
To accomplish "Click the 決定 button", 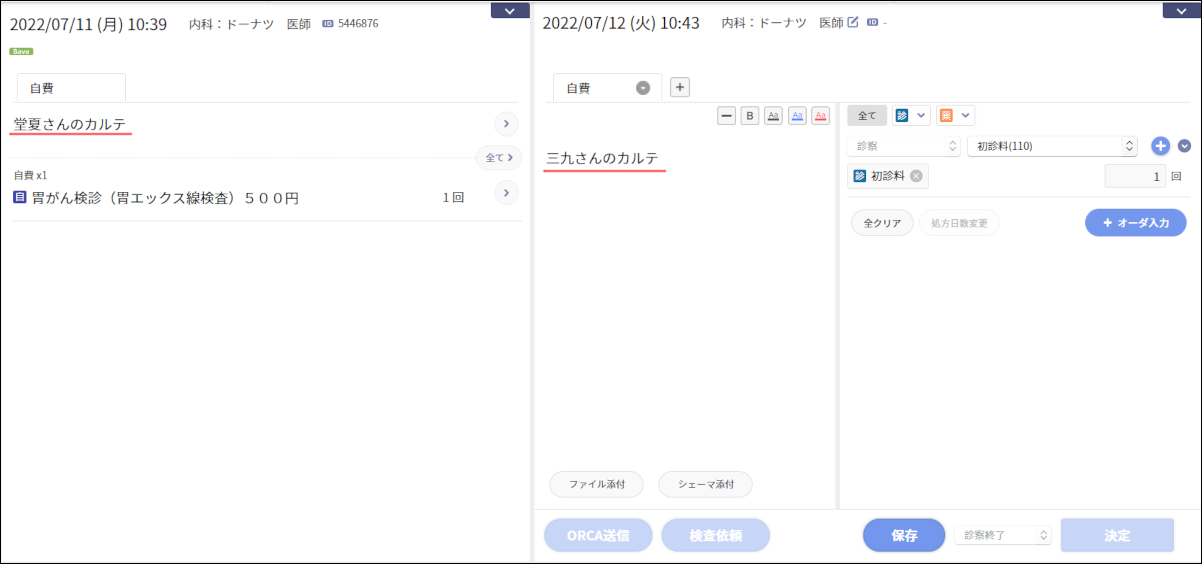I will (1117, 535).
